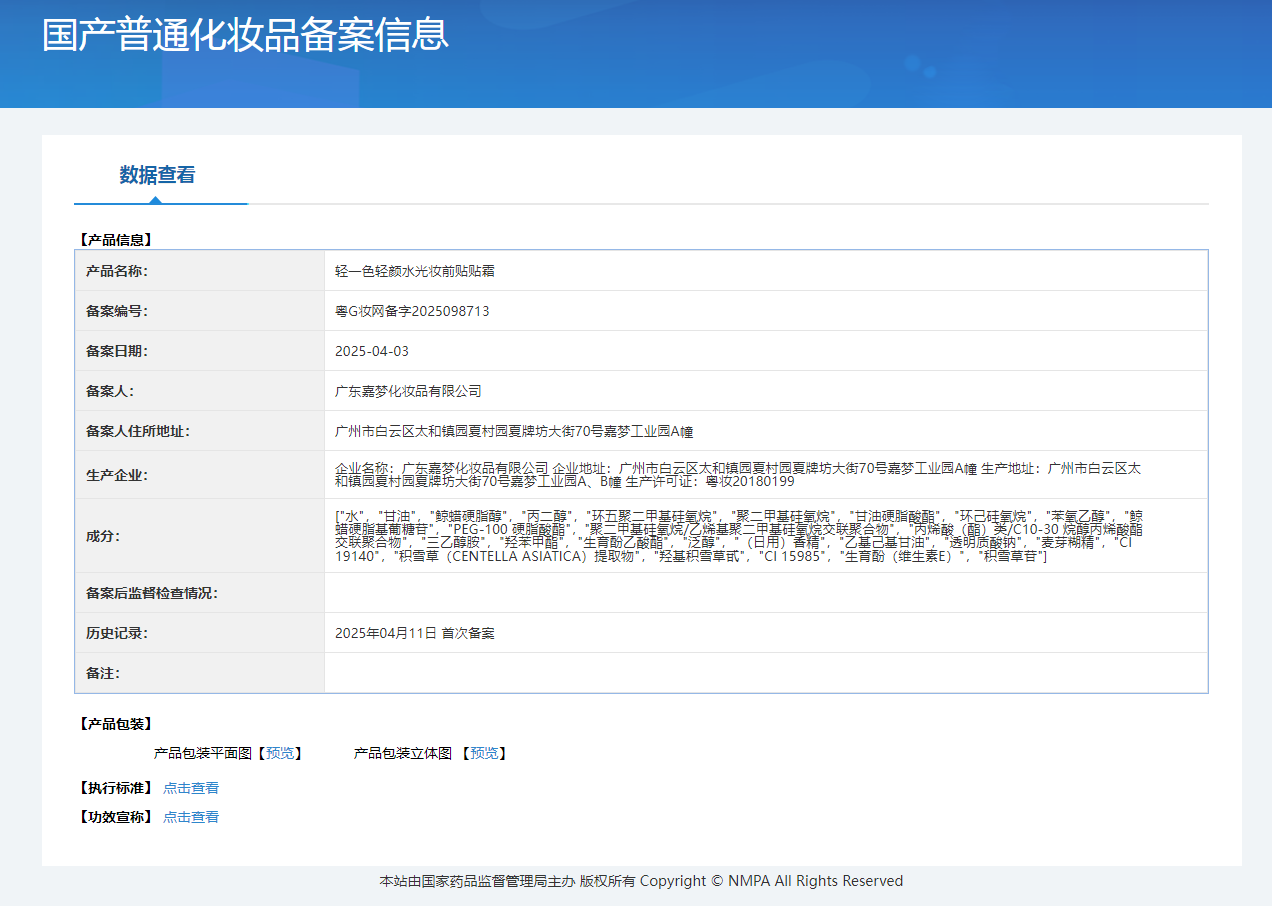Image resolution: width=1272 pixels, height=906 pixels.
Task: Click the 备案编号 value 粤G妆网备字2025098713
Action: pyautogui.click(x=412, y=311)
